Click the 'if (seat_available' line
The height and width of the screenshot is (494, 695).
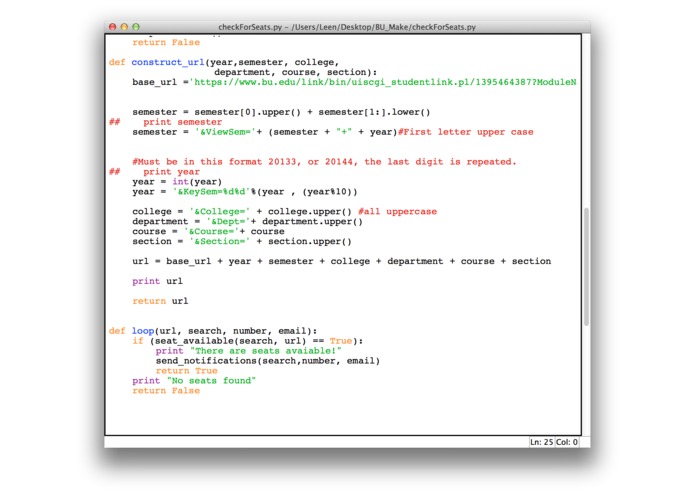247,341
